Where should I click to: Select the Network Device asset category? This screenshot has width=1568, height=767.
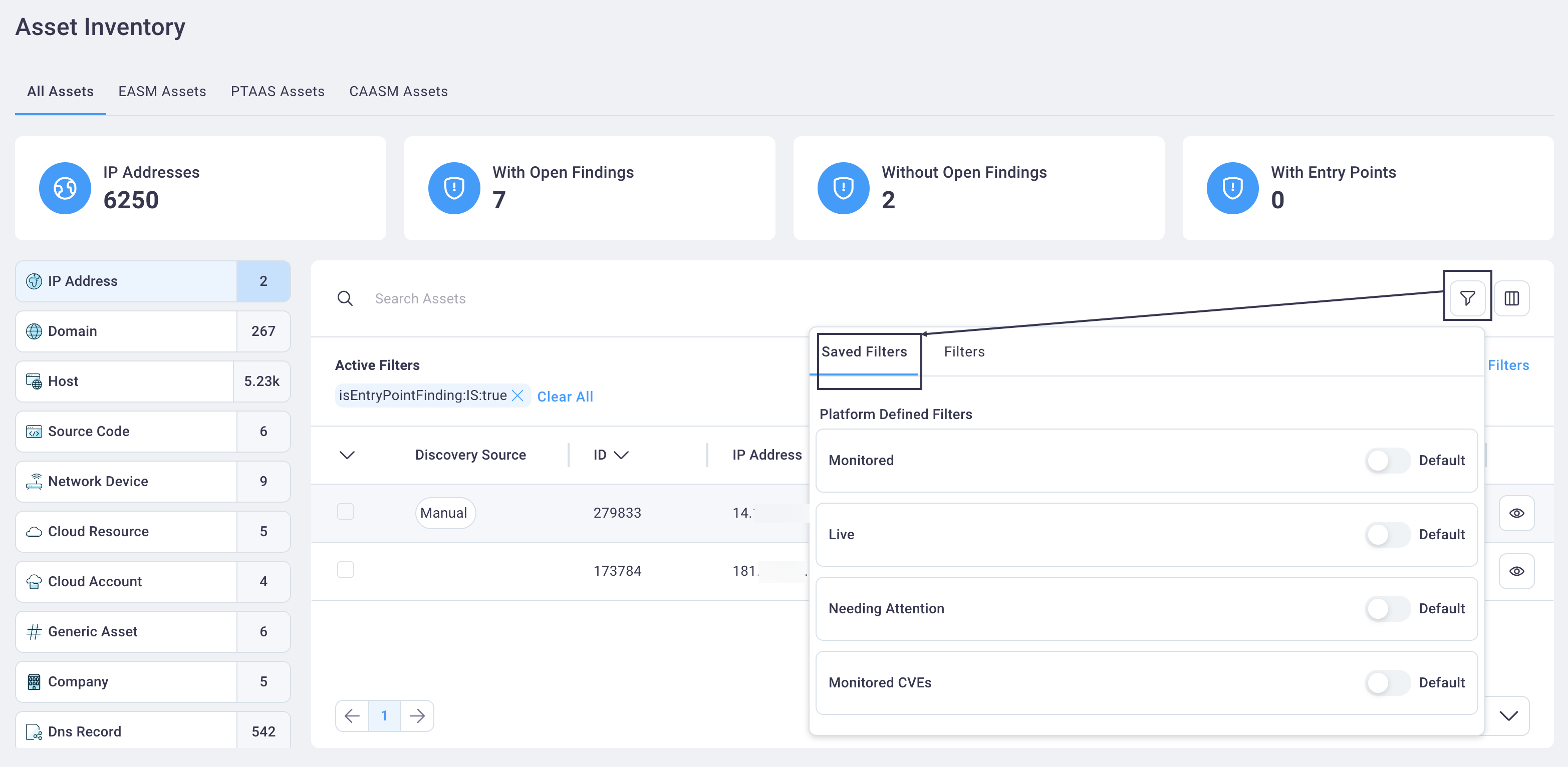coord(153,481)
